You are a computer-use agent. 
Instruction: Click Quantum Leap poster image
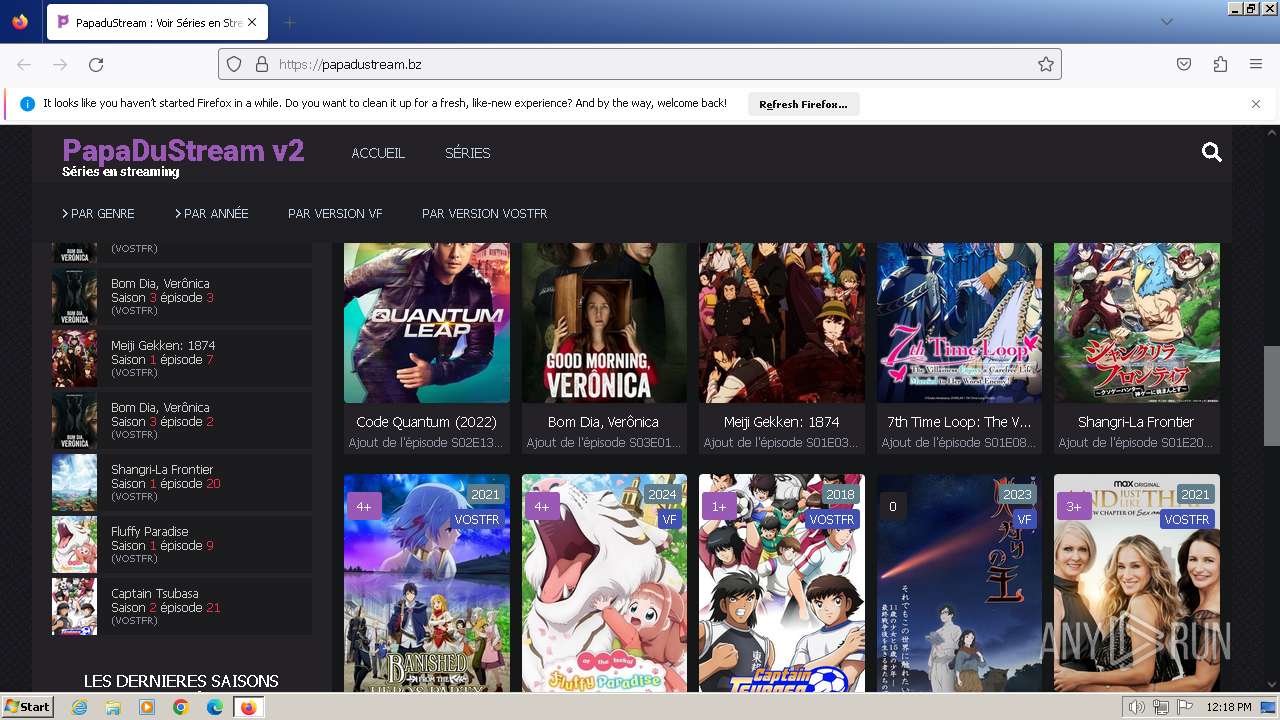[x=427, y=322]
